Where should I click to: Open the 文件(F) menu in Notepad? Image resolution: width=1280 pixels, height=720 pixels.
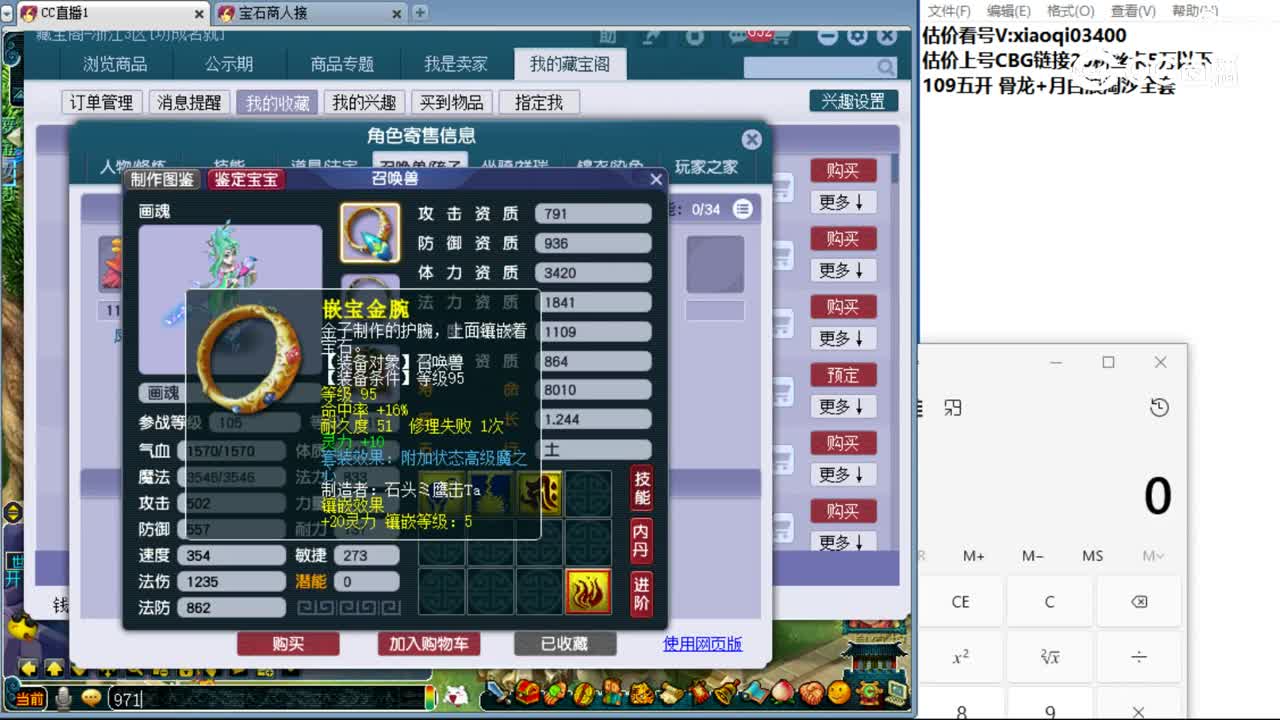coord(949,11)
